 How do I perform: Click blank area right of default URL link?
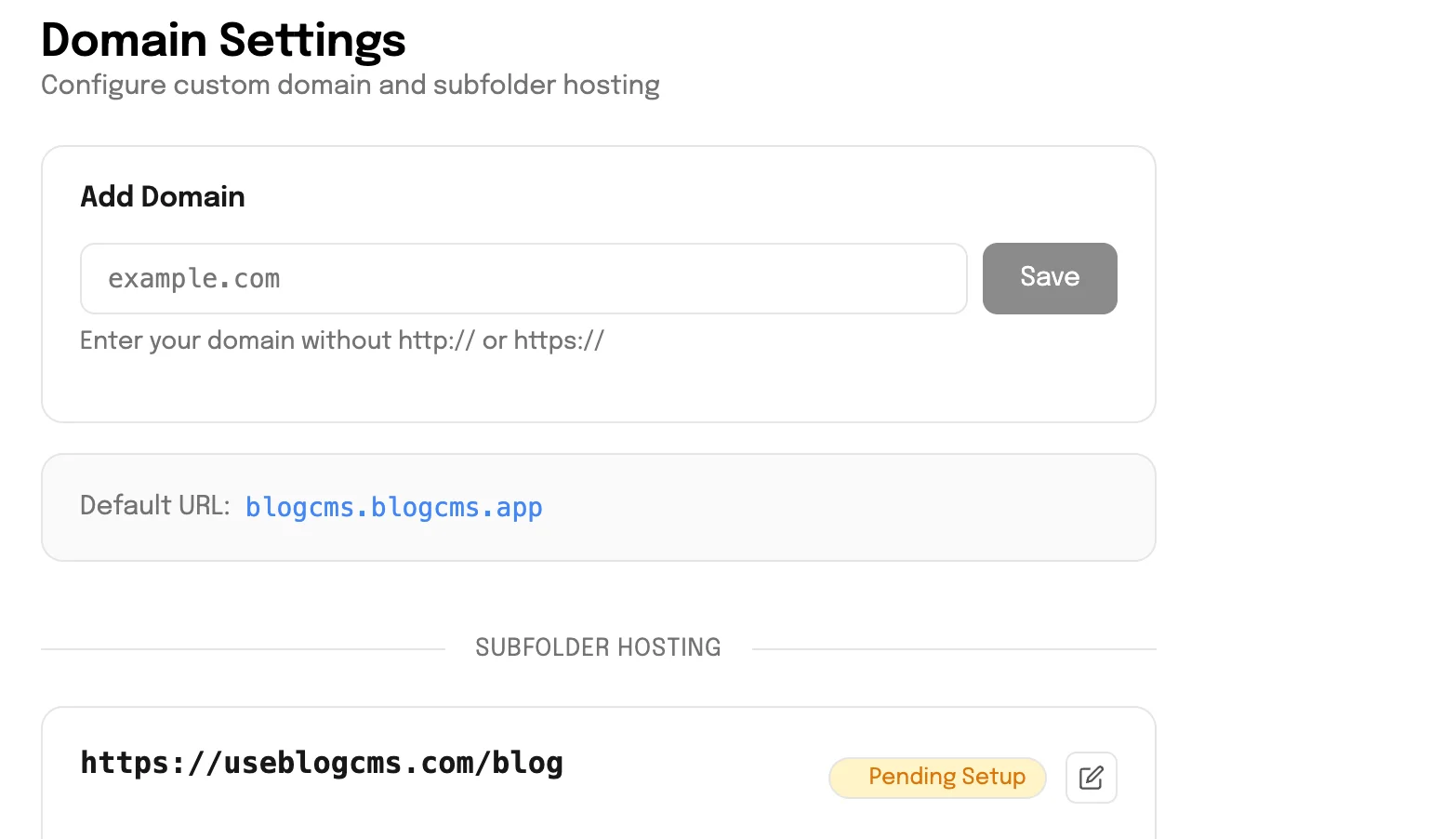[x=837, y=508]
